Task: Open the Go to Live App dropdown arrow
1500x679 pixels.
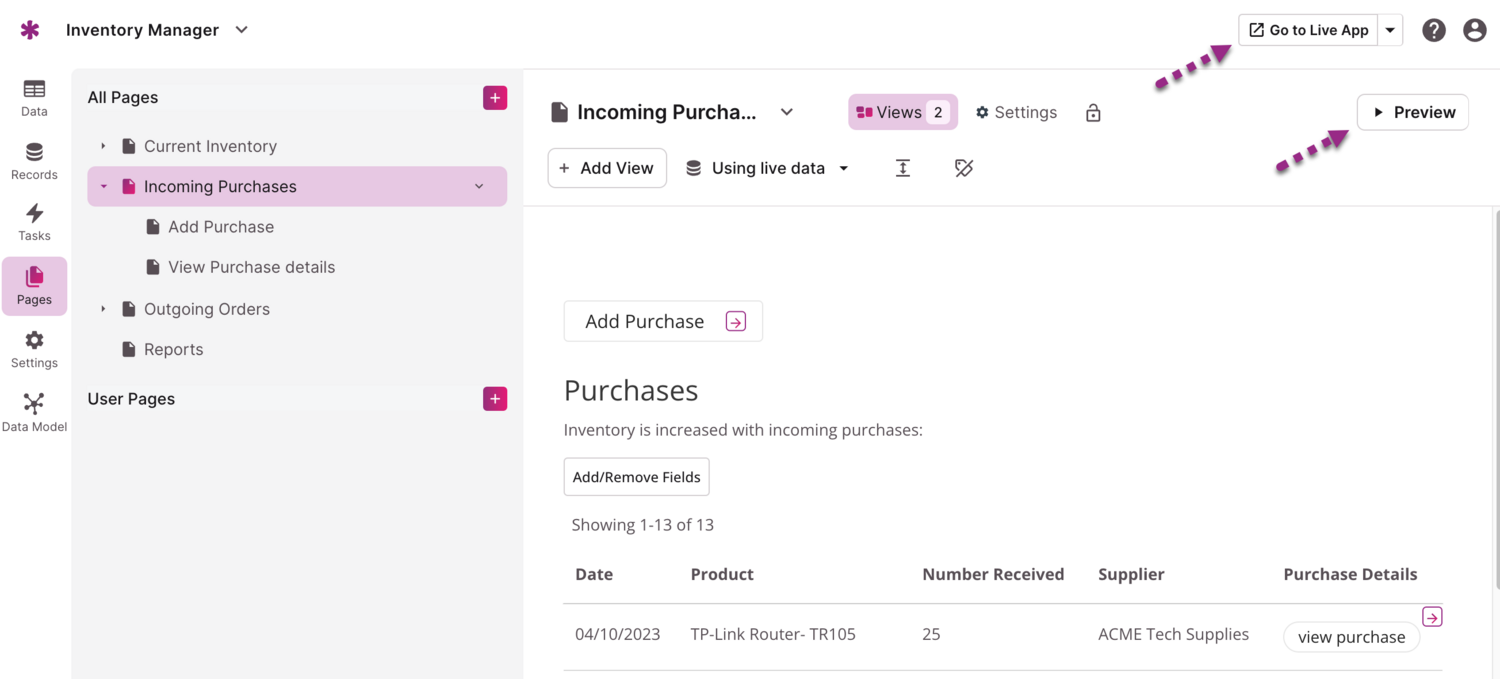Action: 1390,30
